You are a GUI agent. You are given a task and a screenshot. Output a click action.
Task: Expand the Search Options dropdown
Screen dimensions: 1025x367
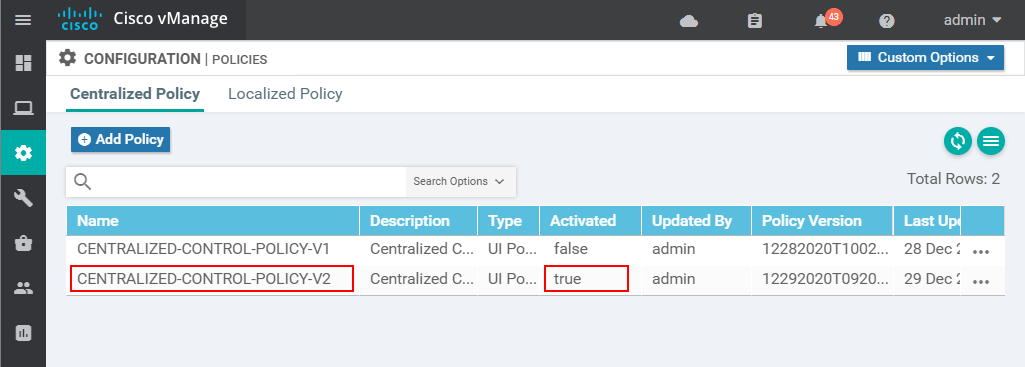pyautogui.click(x=460, y=181)
